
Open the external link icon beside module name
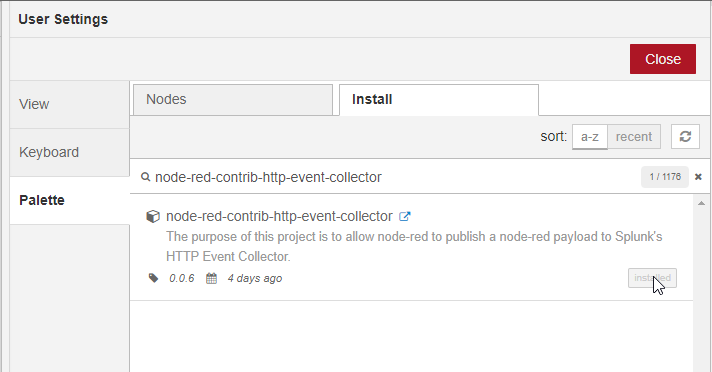(x=405, y=217)
